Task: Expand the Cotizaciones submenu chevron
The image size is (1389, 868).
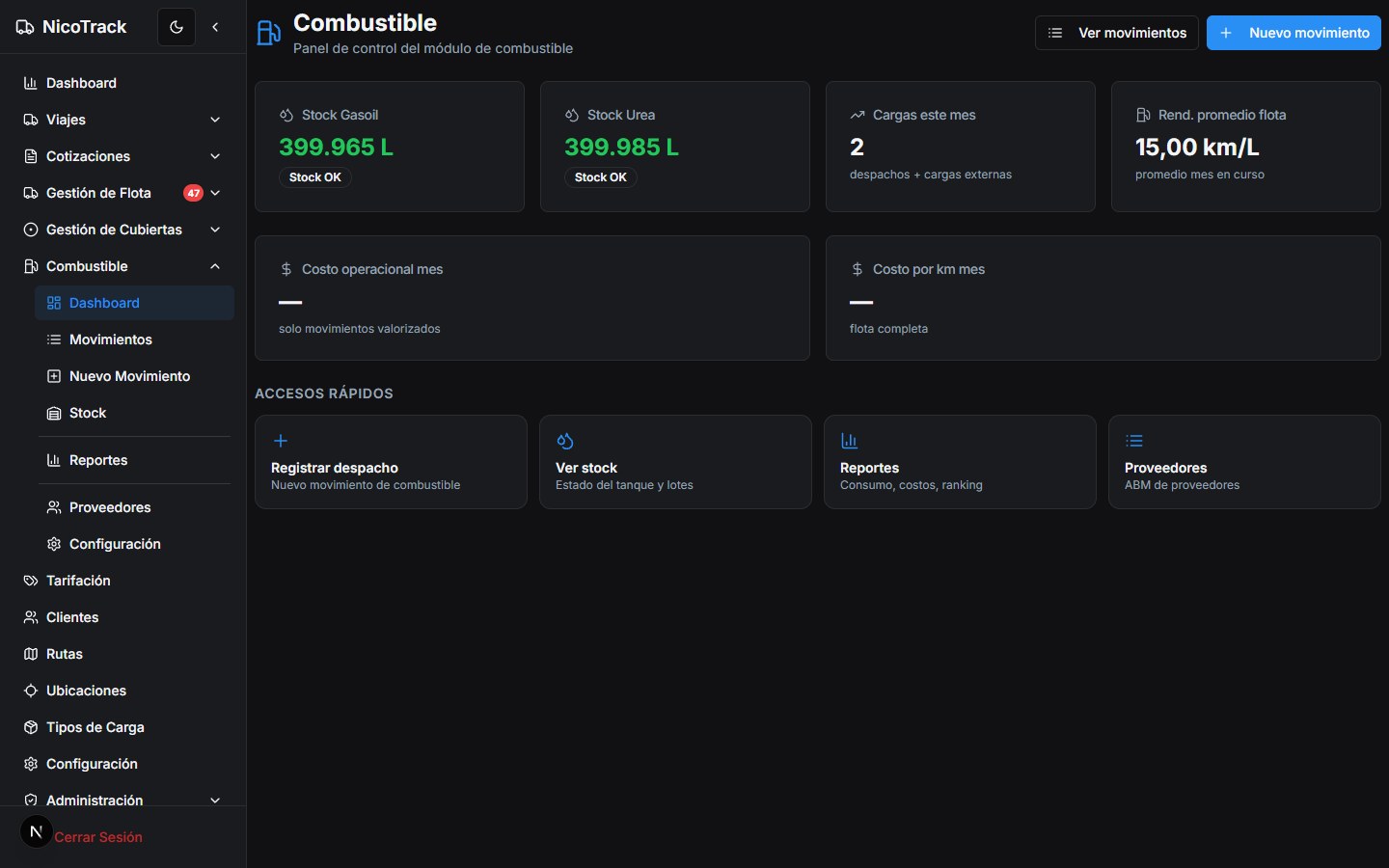Action: point(215,156)
